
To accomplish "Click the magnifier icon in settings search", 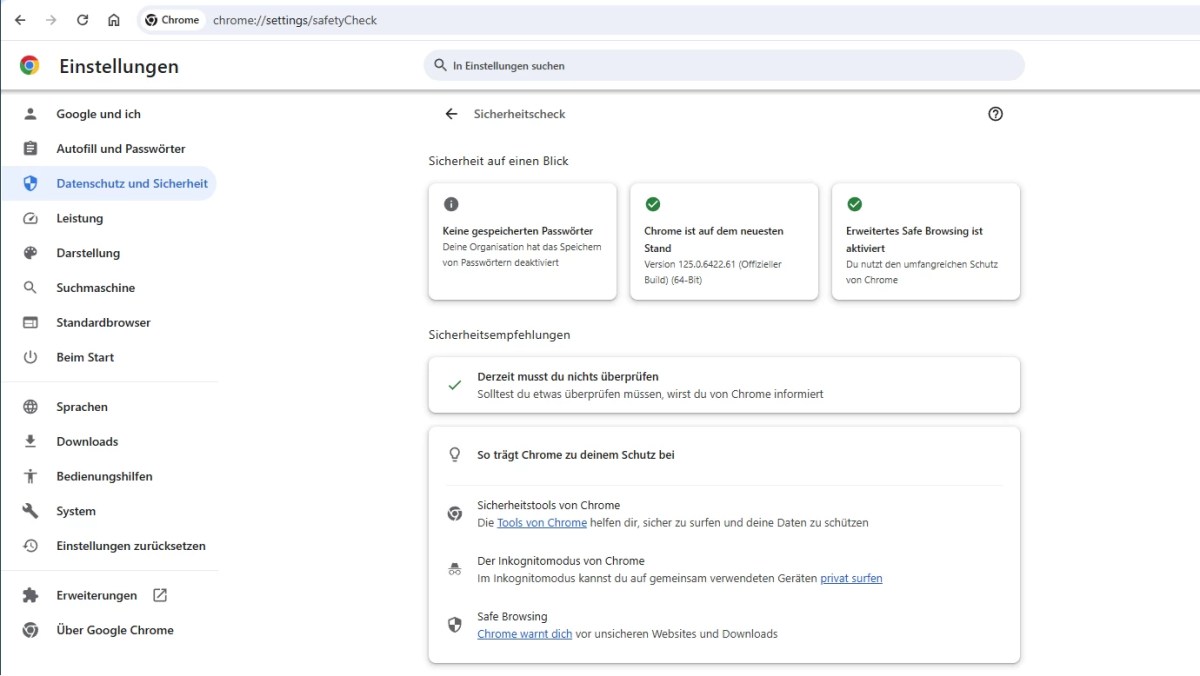I will 440,66.
